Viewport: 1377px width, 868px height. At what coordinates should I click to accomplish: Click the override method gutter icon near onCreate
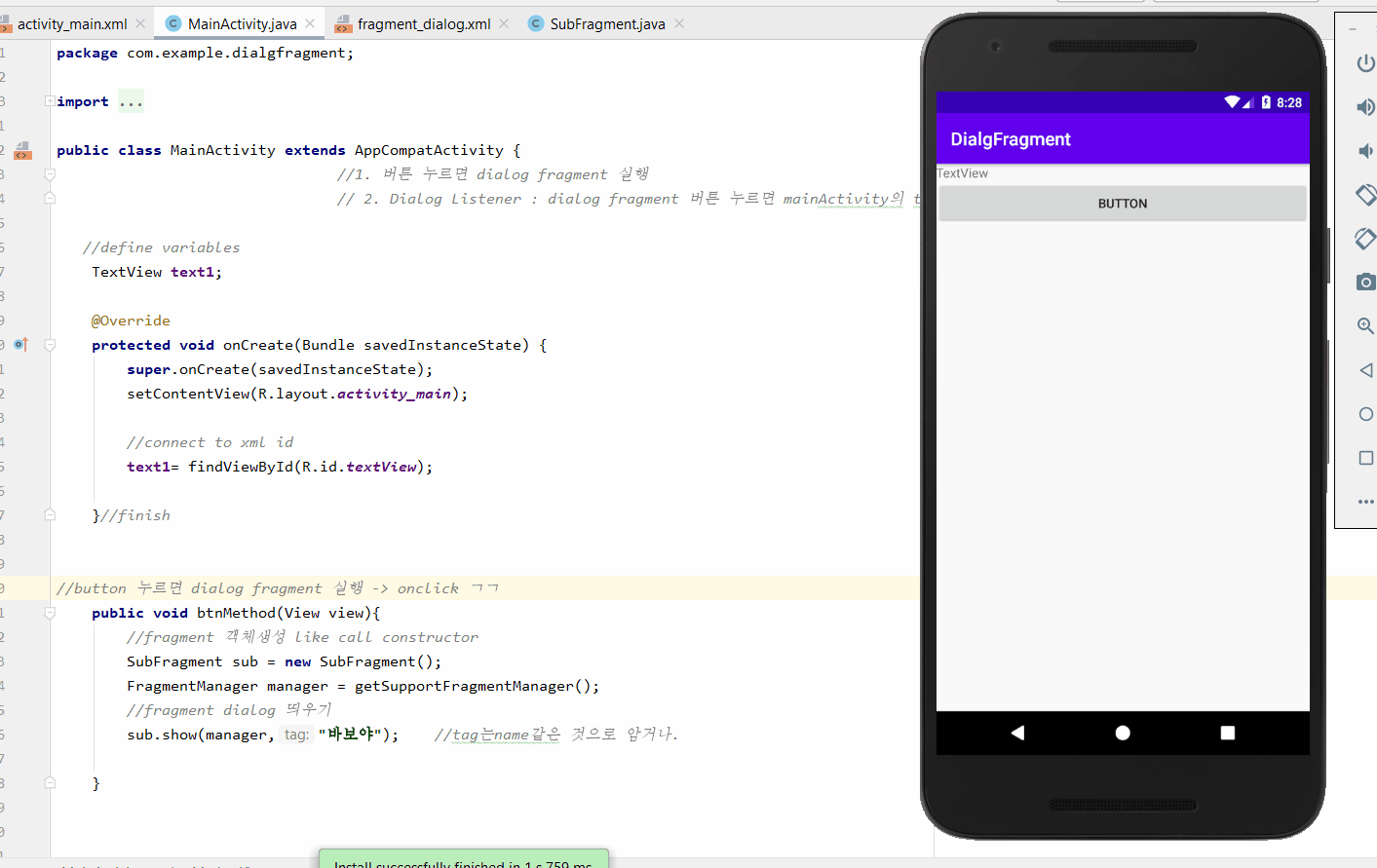[20, 344]
